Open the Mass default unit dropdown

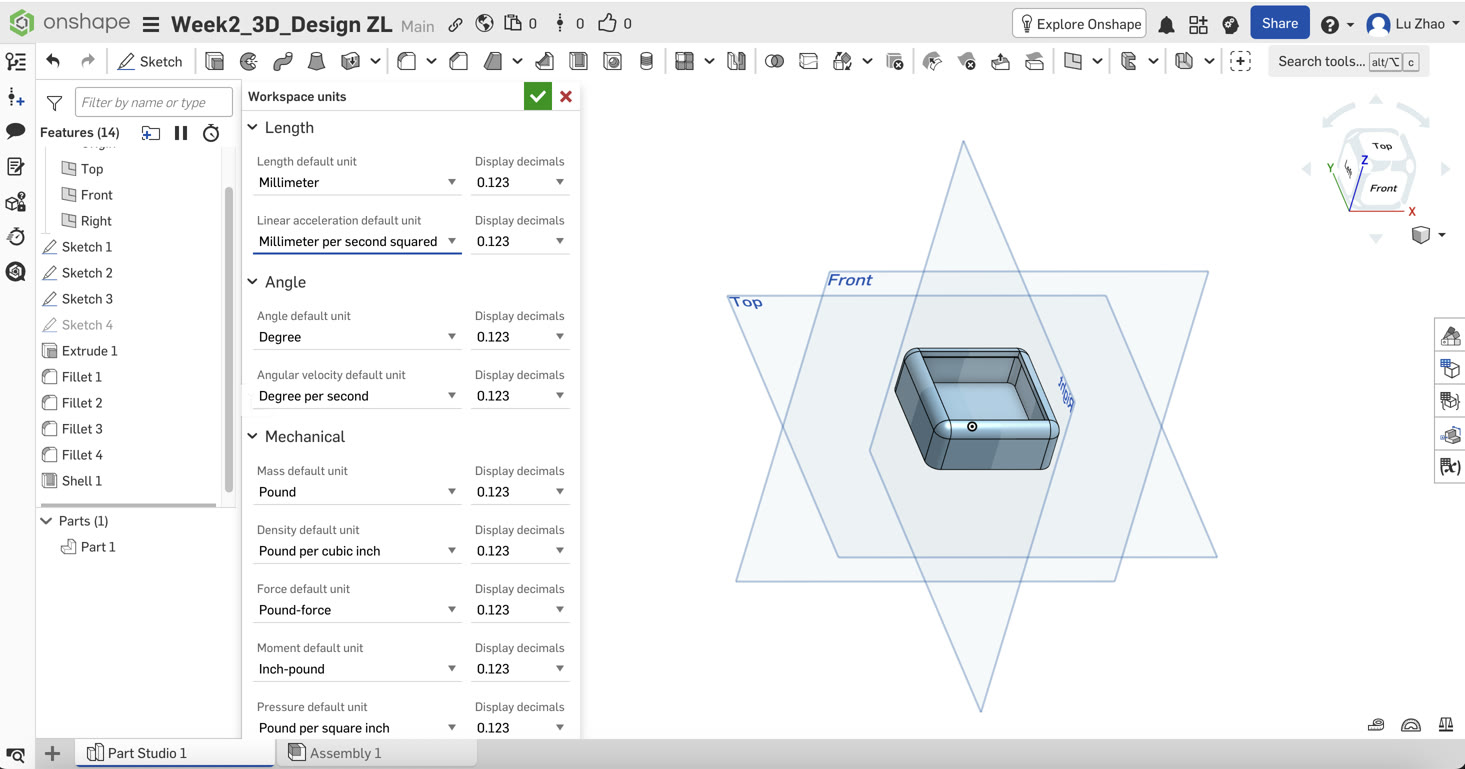coord(358,492)
